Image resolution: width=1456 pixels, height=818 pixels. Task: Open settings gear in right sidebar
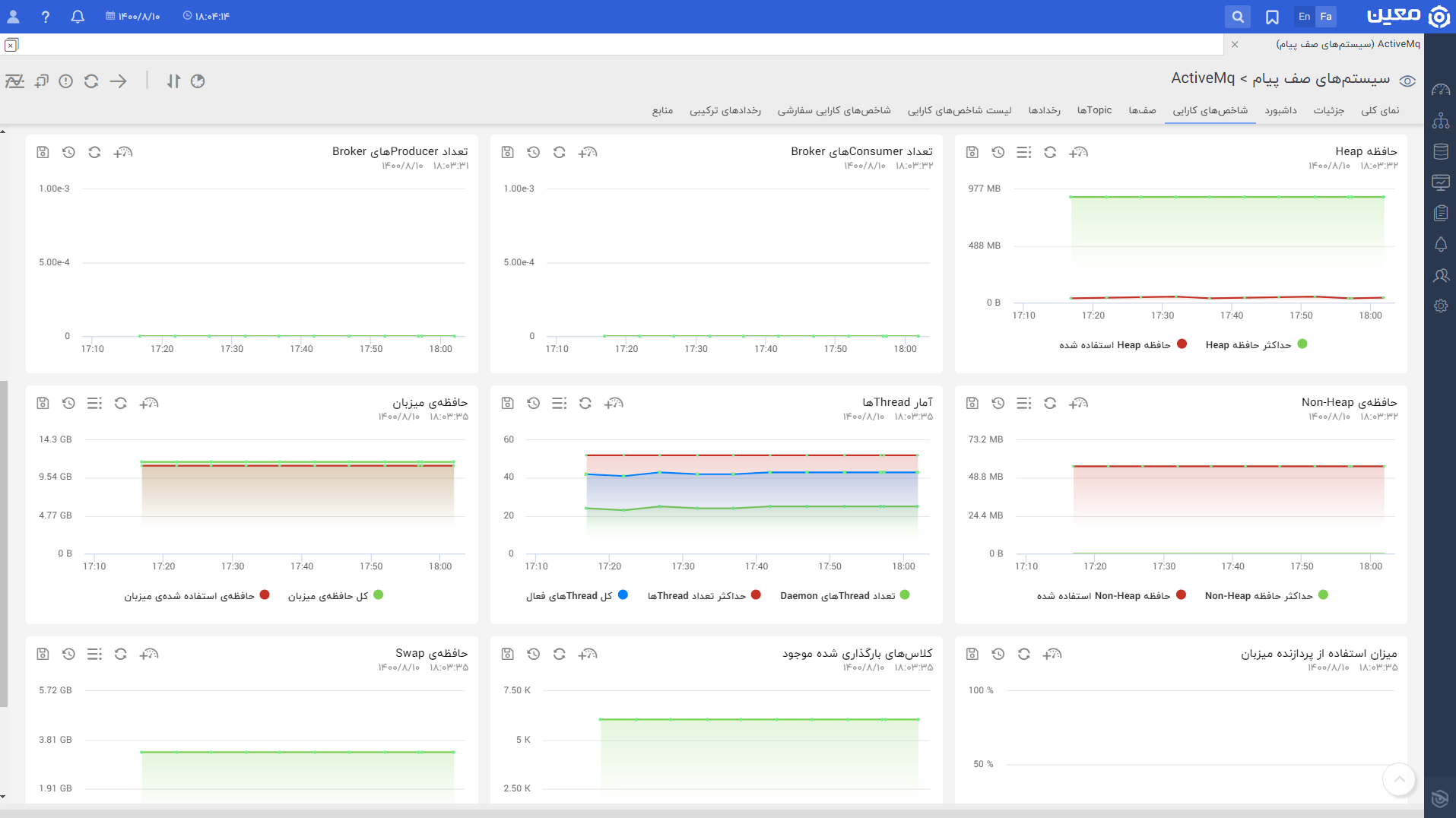(x=1441, y=306)
